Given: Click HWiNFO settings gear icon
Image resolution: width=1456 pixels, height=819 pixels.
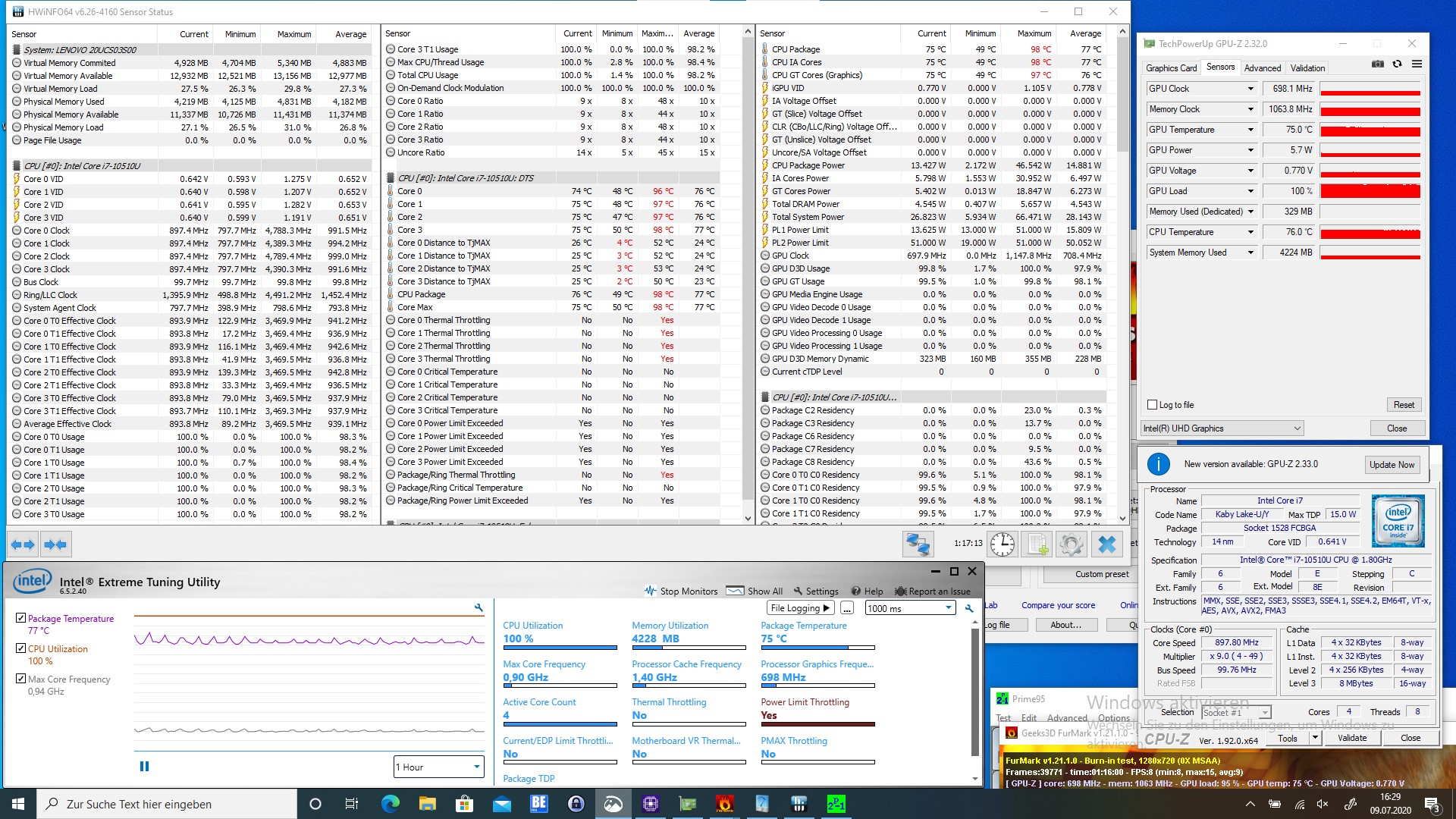Looking at the screenshot, I should 1072,544.
